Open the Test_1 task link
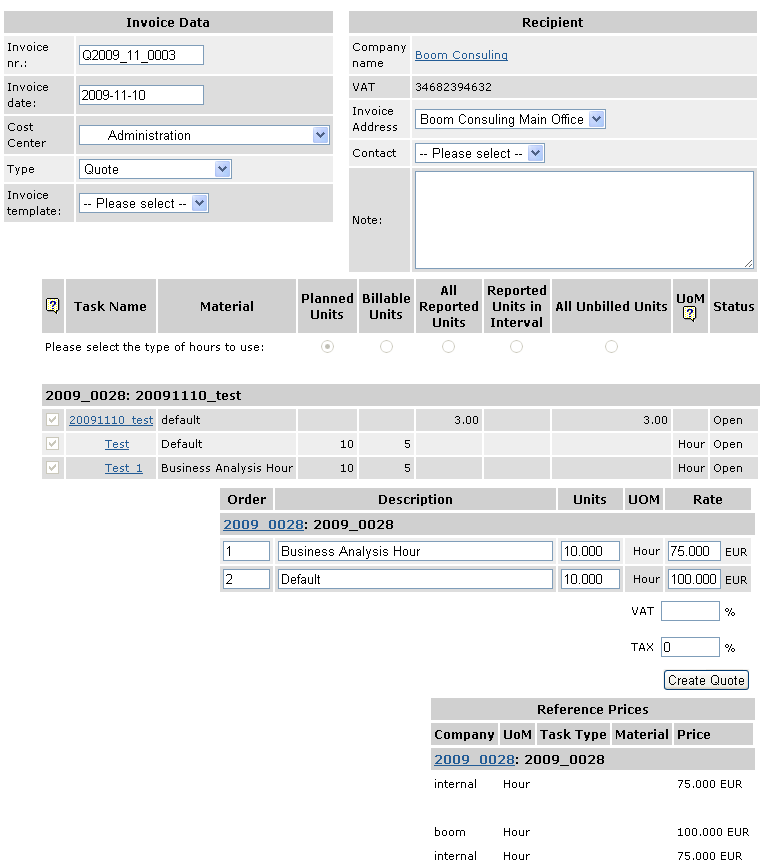 click(x=124, y=468)
